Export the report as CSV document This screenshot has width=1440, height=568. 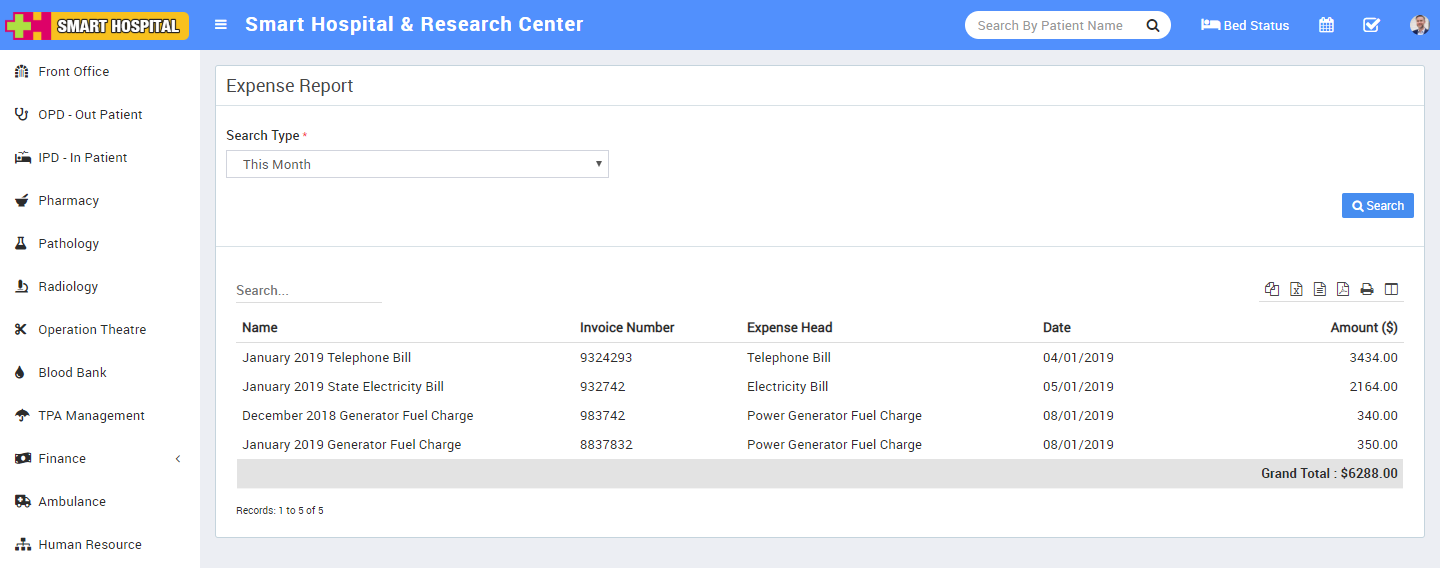point(1320,289)
